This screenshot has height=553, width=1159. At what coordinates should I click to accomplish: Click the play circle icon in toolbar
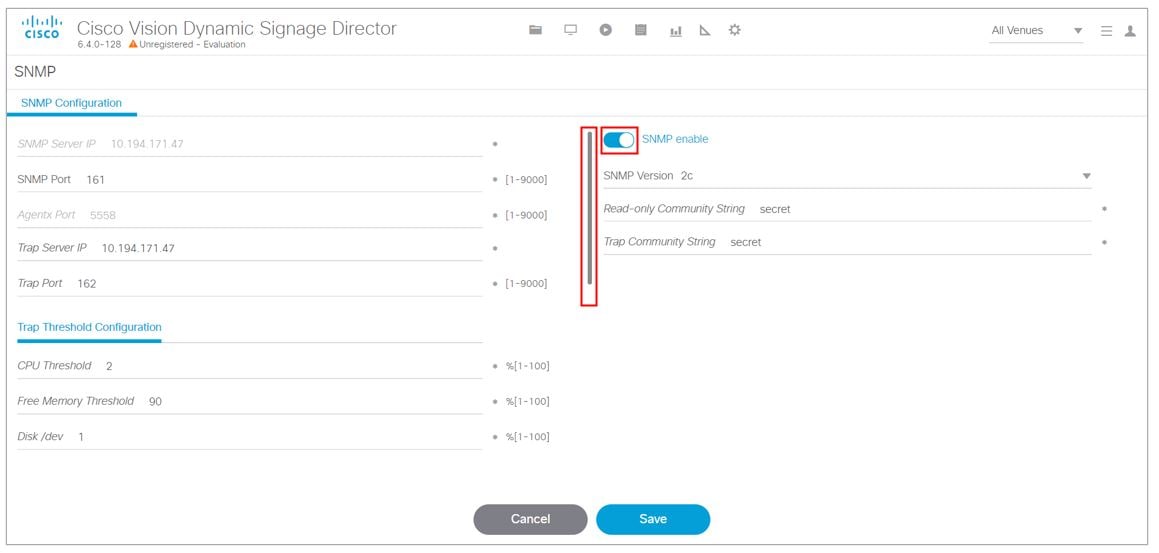point(605,30)
